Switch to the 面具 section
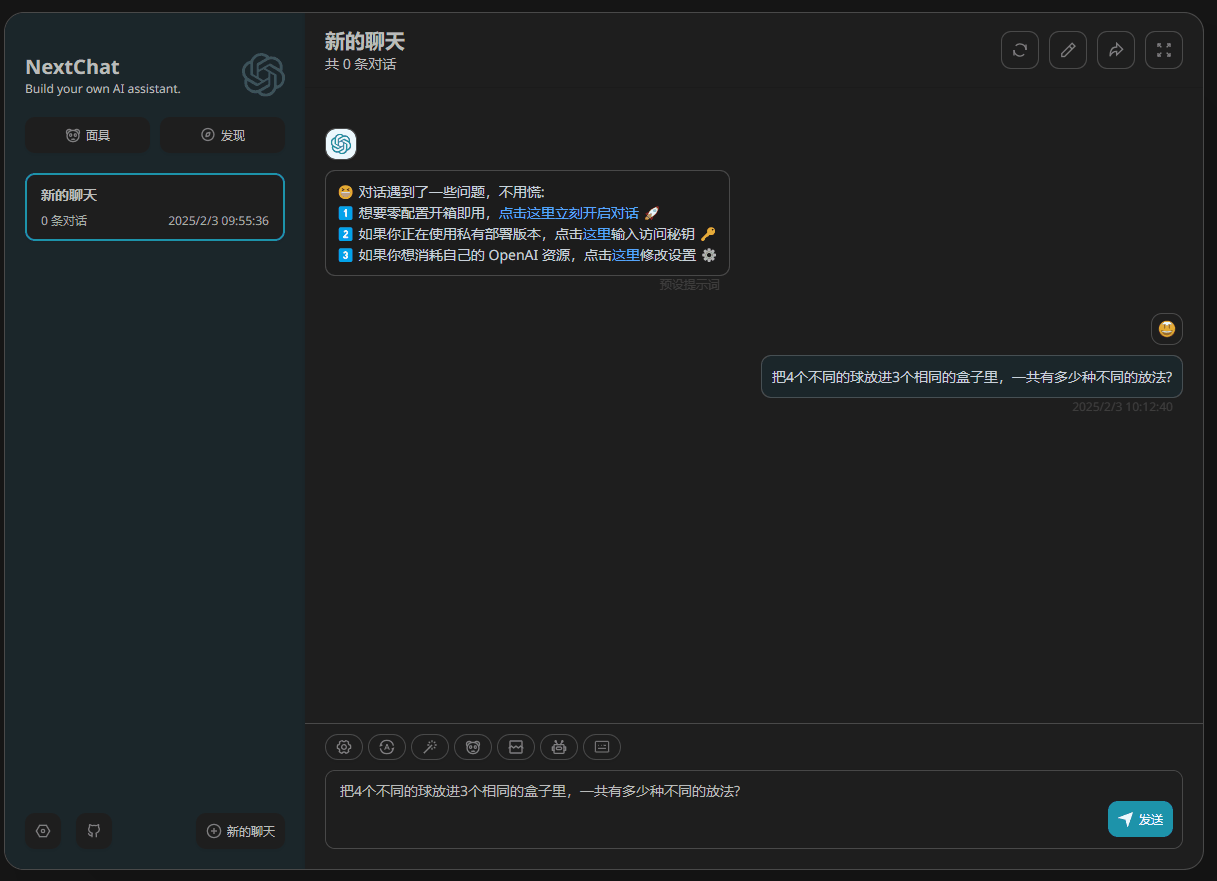The image size is (1217, 881). click(87, 134)
